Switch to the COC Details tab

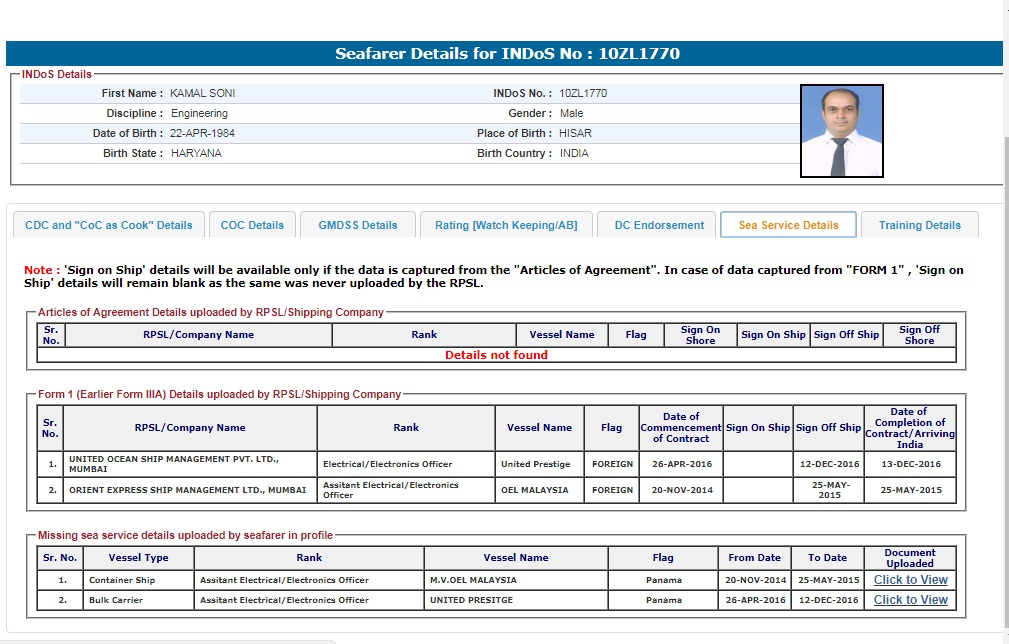coord(252,225)
